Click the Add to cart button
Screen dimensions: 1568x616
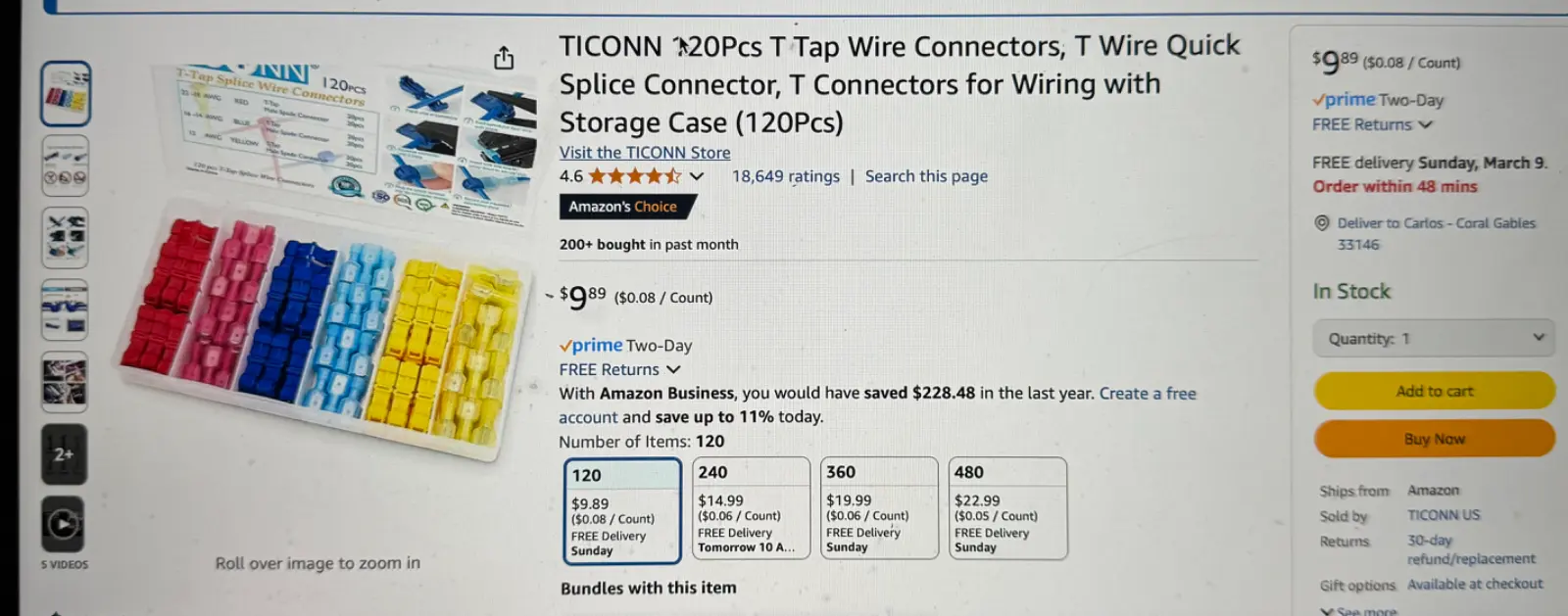click(x=1434, y=391)
